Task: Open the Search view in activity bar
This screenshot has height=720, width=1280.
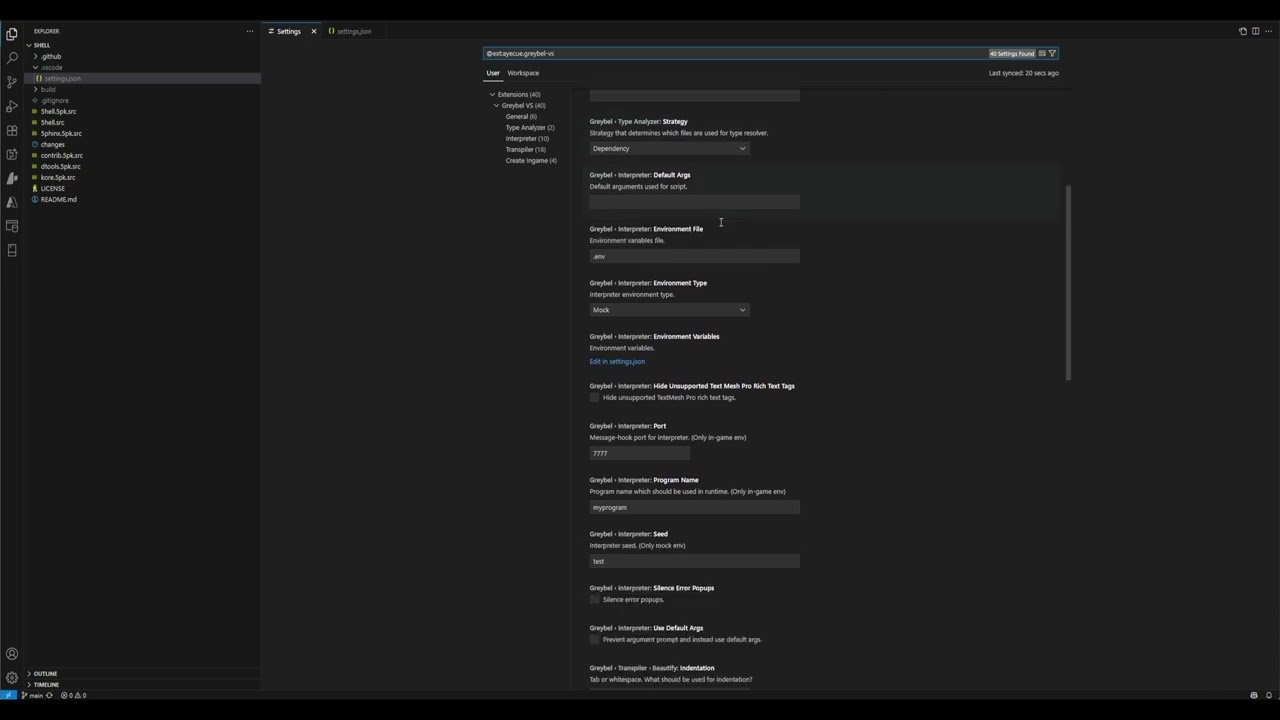Action: pyautogui.click(x=12, y=58)
